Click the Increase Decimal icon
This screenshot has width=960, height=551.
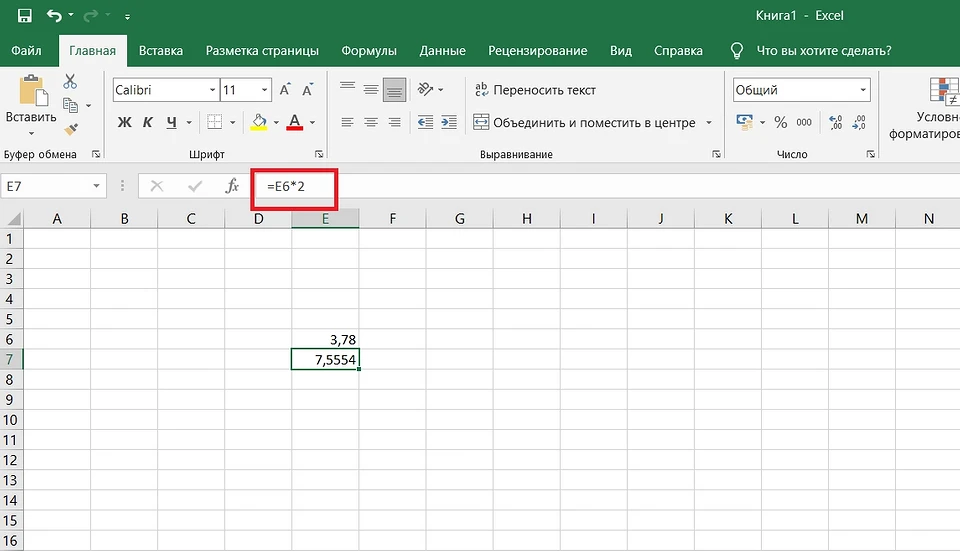(x=833, y=123)
